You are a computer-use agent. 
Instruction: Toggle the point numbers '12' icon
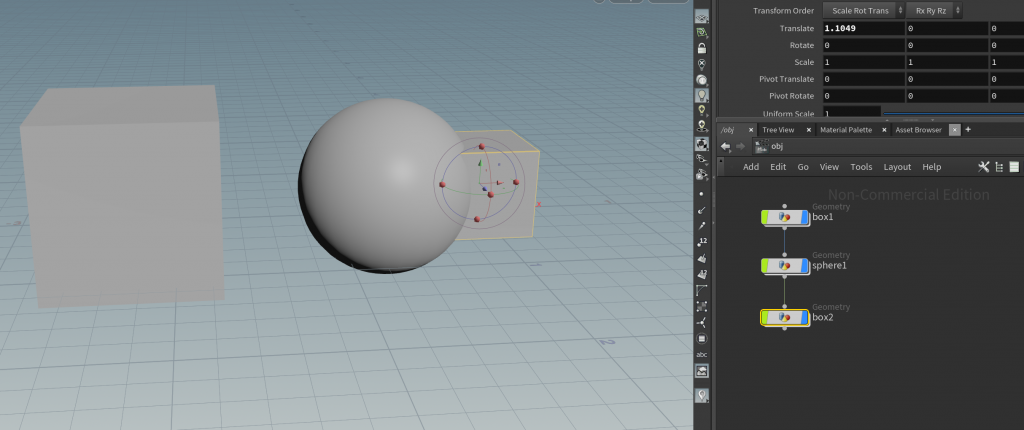[701, 242]
